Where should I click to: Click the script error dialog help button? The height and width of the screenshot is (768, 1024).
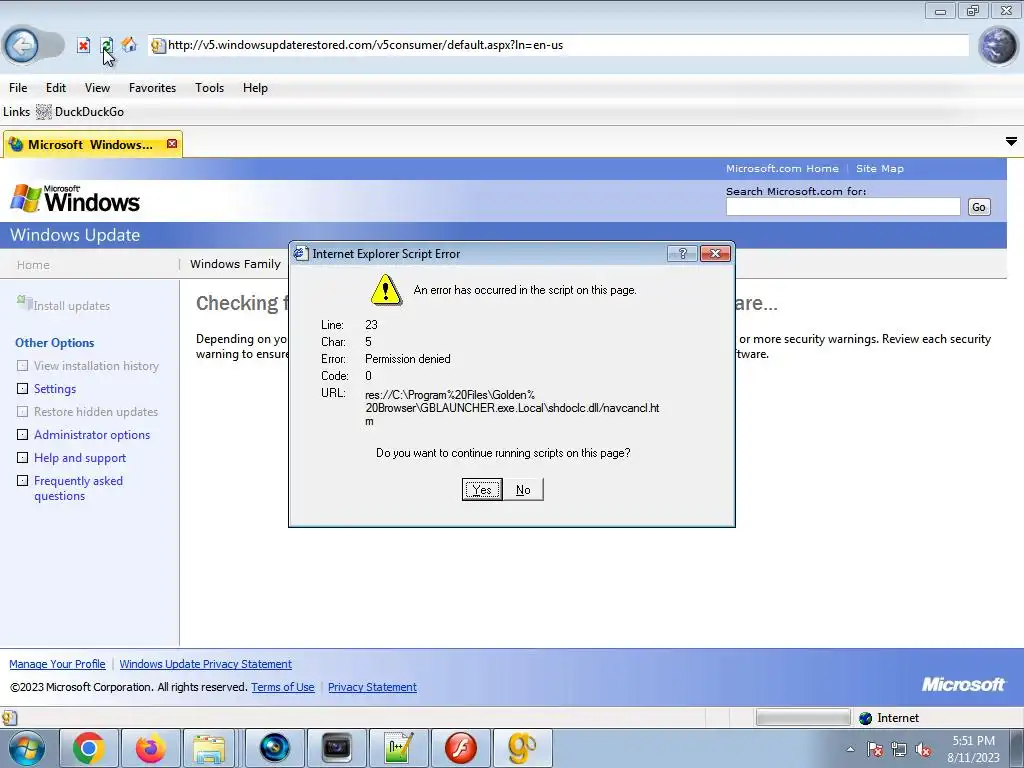[682, 253]
